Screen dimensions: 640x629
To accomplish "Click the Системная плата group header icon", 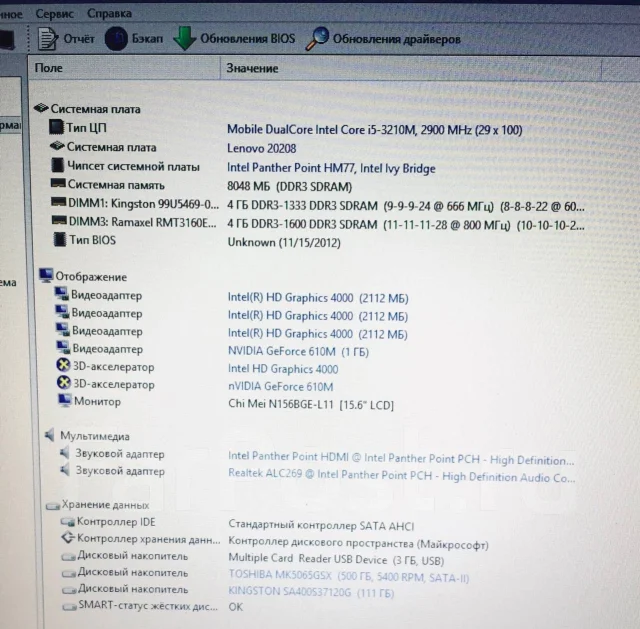I will pyautogui.click(x=41, y=108).
